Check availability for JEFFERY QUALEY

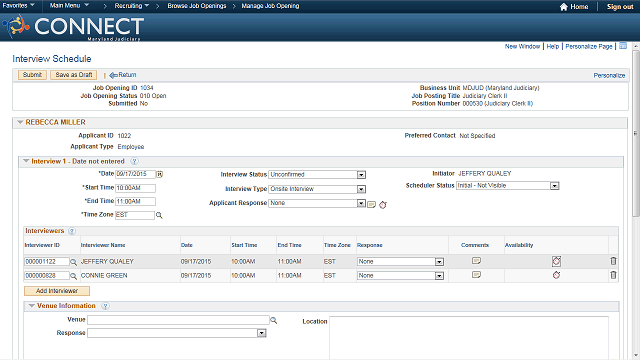(556, 261)
